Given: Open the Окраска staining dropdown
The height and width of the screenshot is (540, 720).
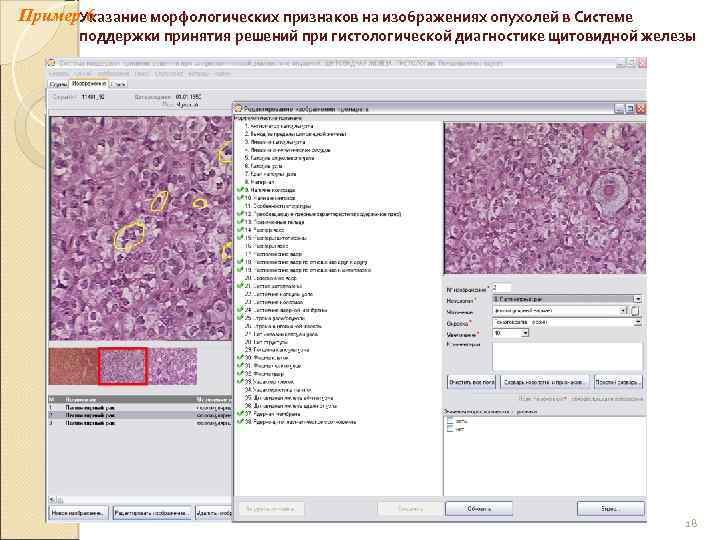Looking at the screenshot, I should point(637,322).
